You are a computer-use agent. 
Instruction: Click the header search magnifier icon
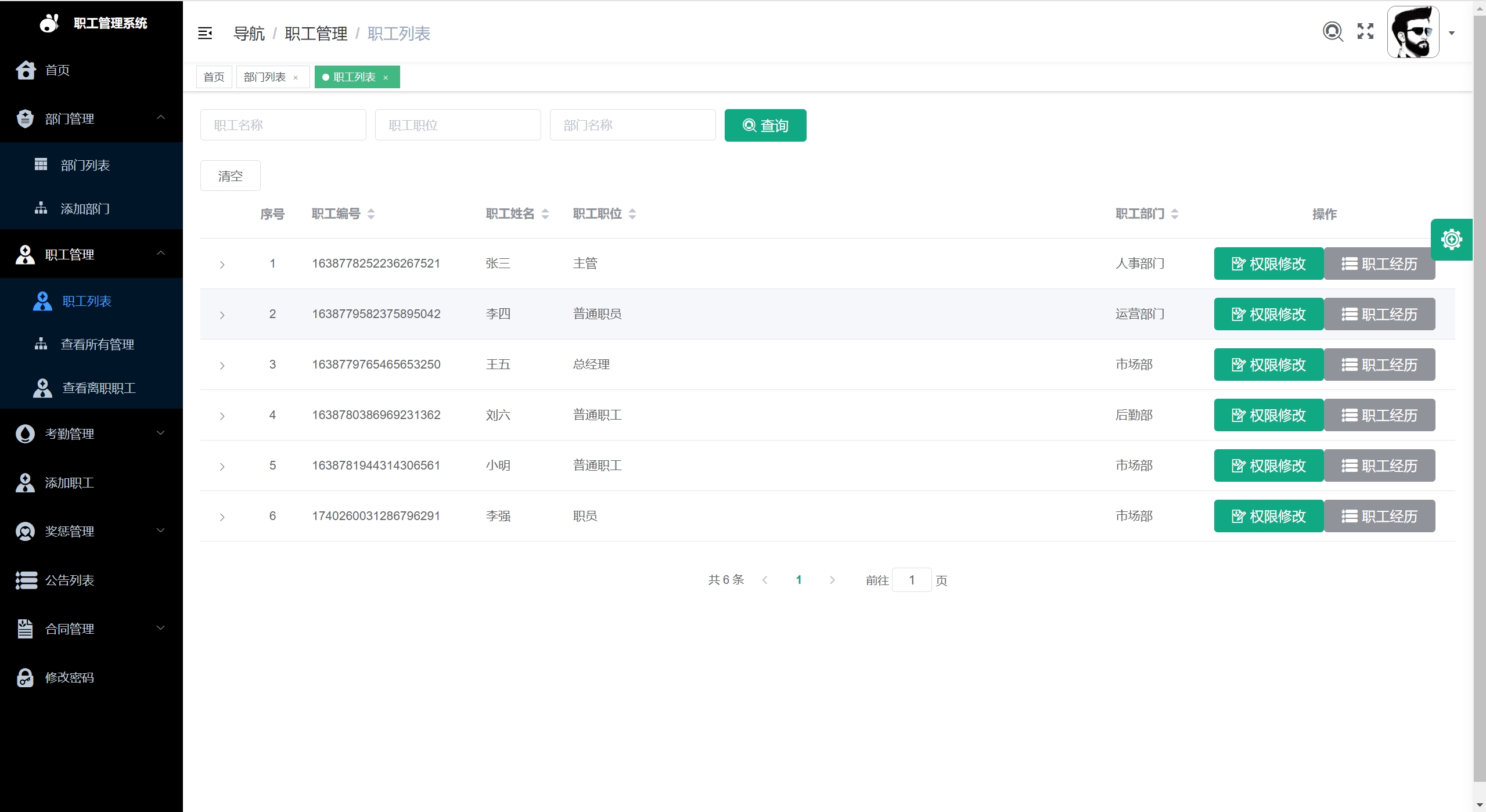[1332, 31]
